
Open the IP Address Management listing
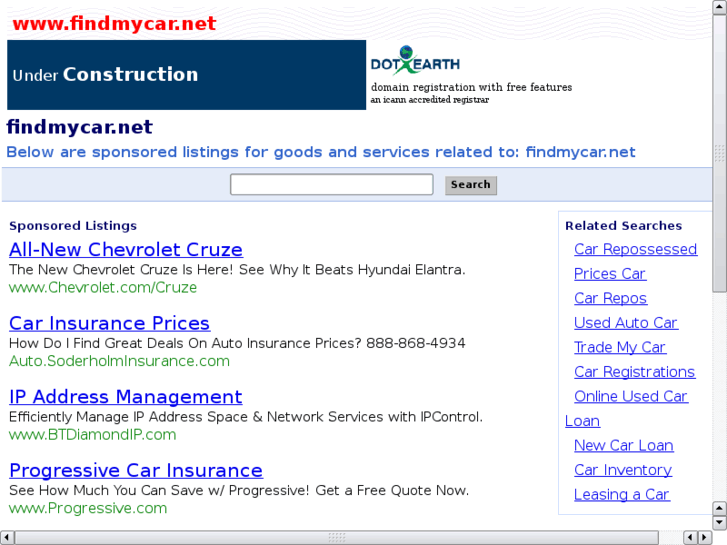coord(126,397)
